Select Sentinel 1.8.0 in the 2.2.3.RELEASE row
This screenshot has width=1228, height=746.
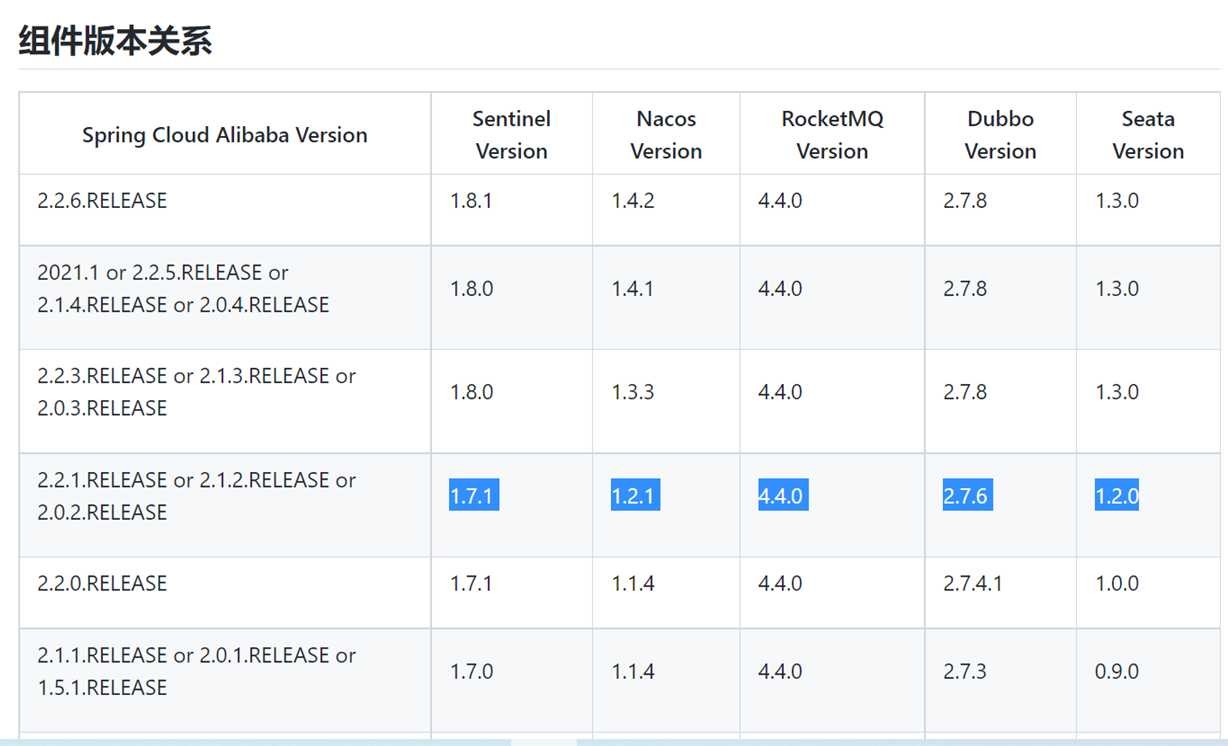471,392
